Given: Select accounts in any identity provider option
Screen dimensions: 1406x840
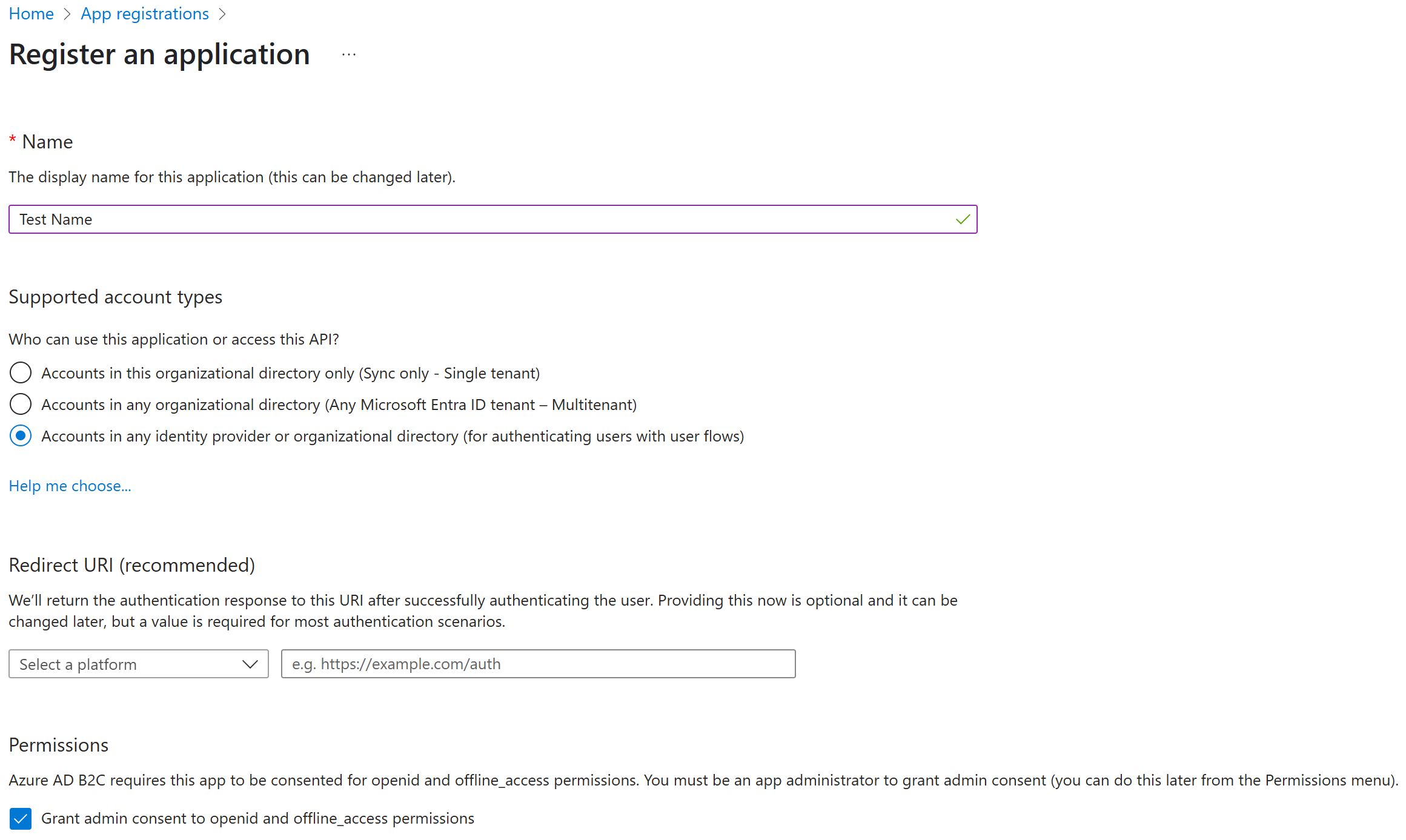Looking at the screenshot, I should [x=21, y=435].
